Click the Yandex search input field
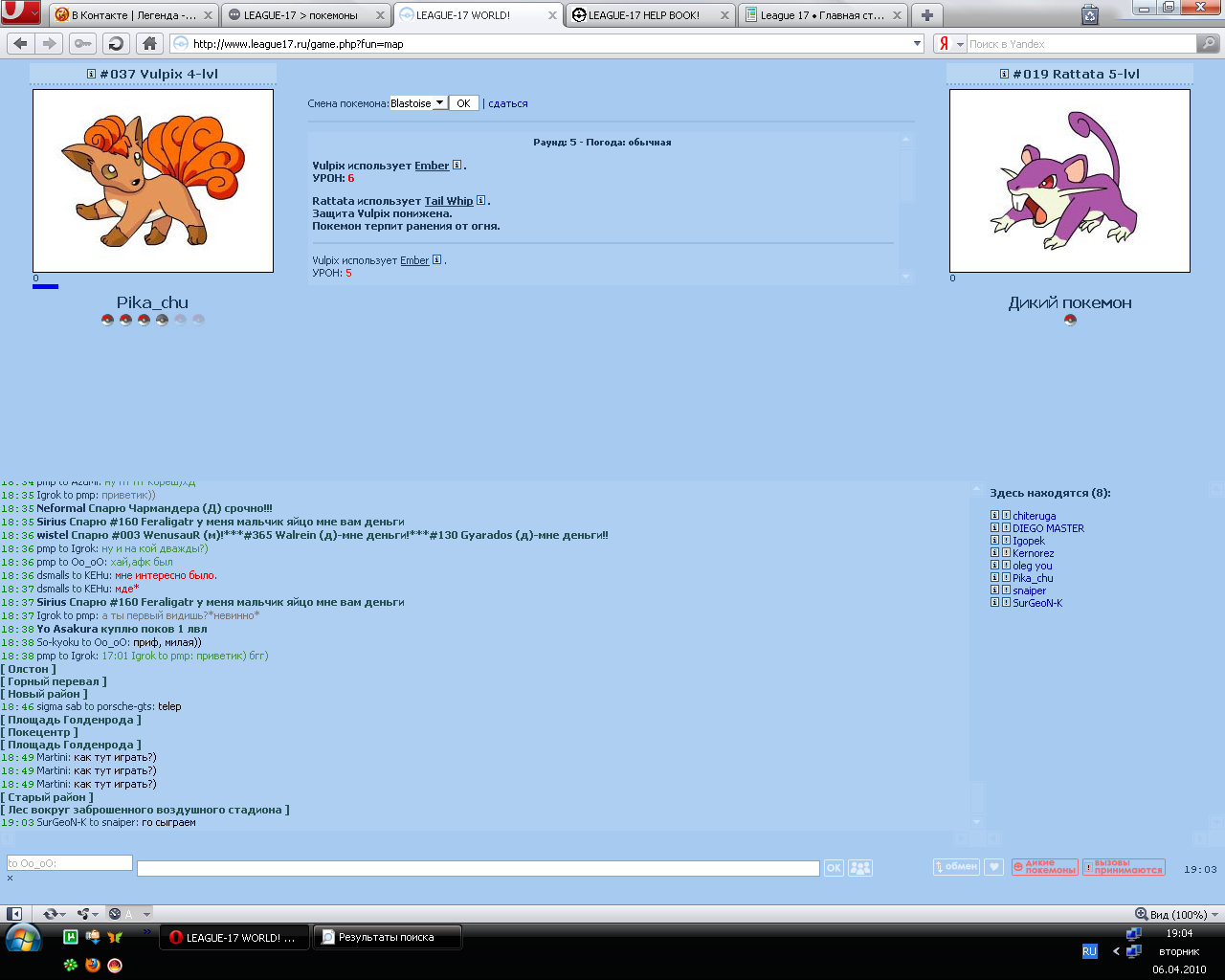 click(1081, 43)
